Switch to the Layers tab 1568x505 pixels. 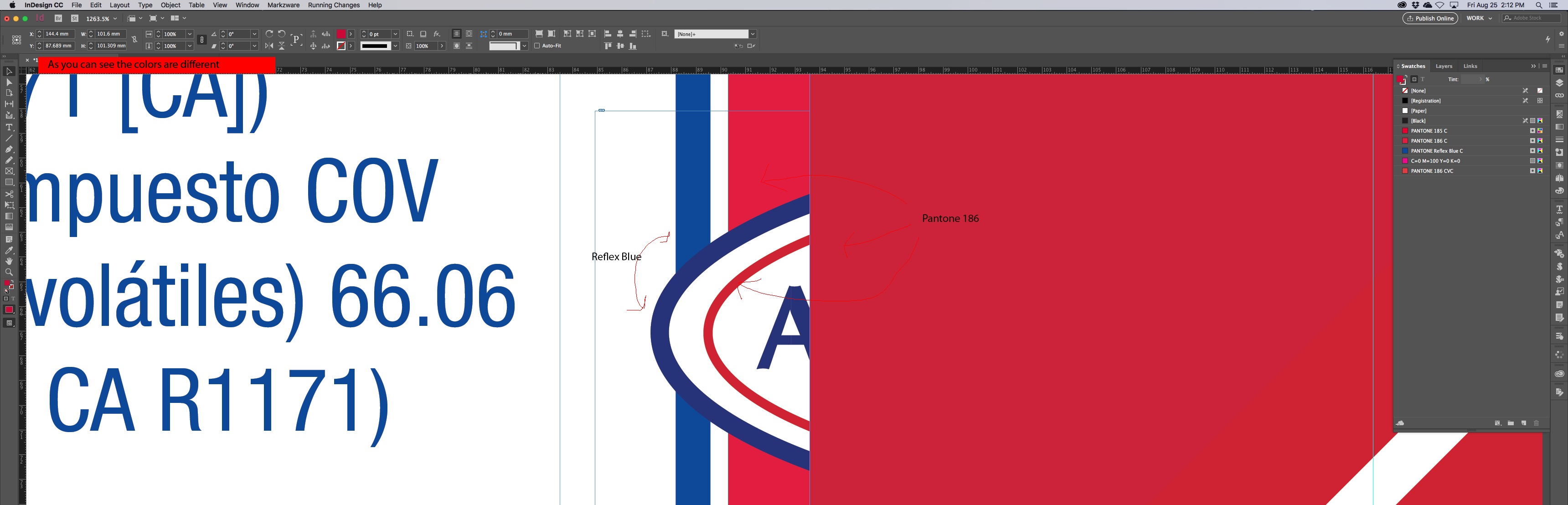click(1443, 66)
